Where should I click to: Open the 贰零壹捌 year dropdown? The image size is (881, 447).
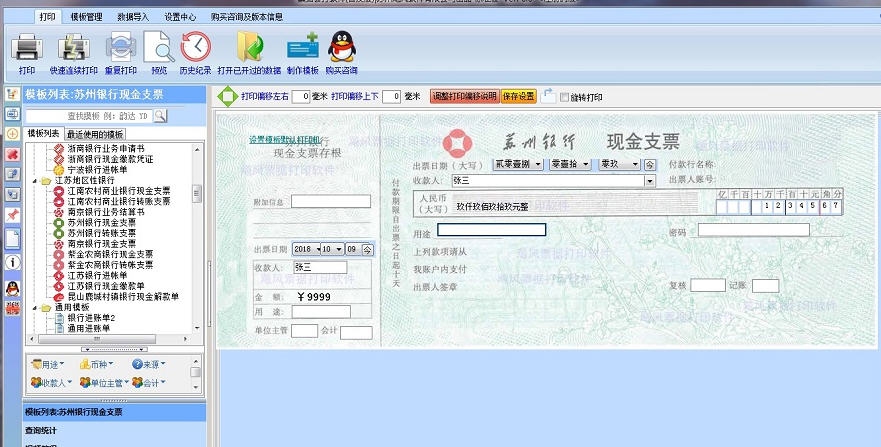(x=538, y=164)
